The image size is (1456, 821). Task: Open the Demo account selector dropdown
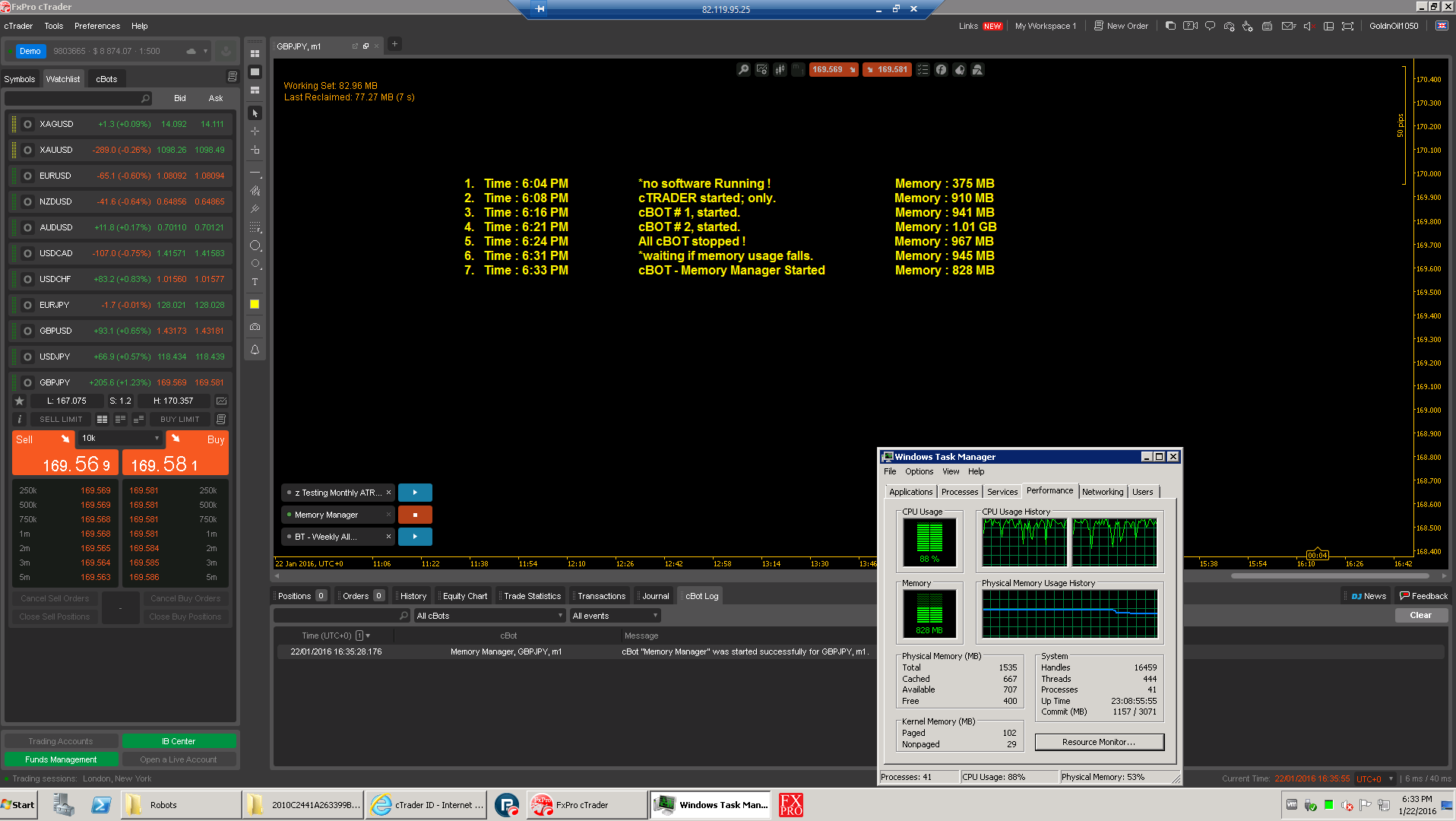[205, 52]
